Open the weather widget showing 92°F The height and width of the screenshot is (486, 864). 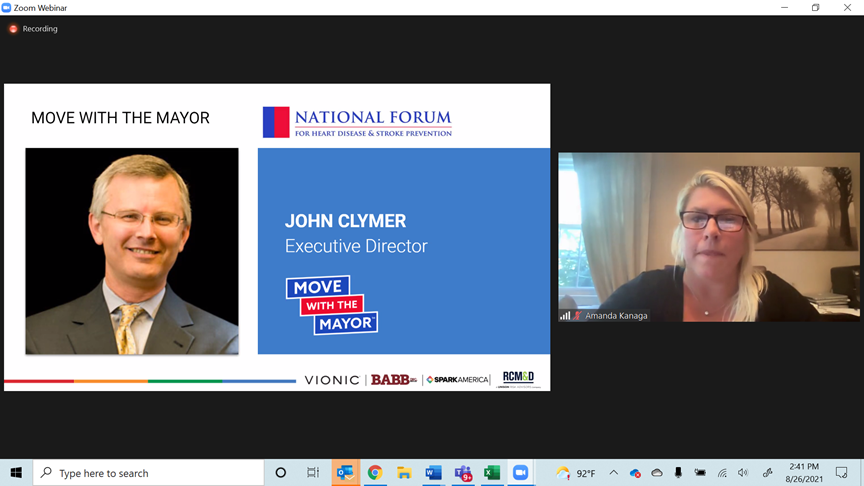click(576, 473)
